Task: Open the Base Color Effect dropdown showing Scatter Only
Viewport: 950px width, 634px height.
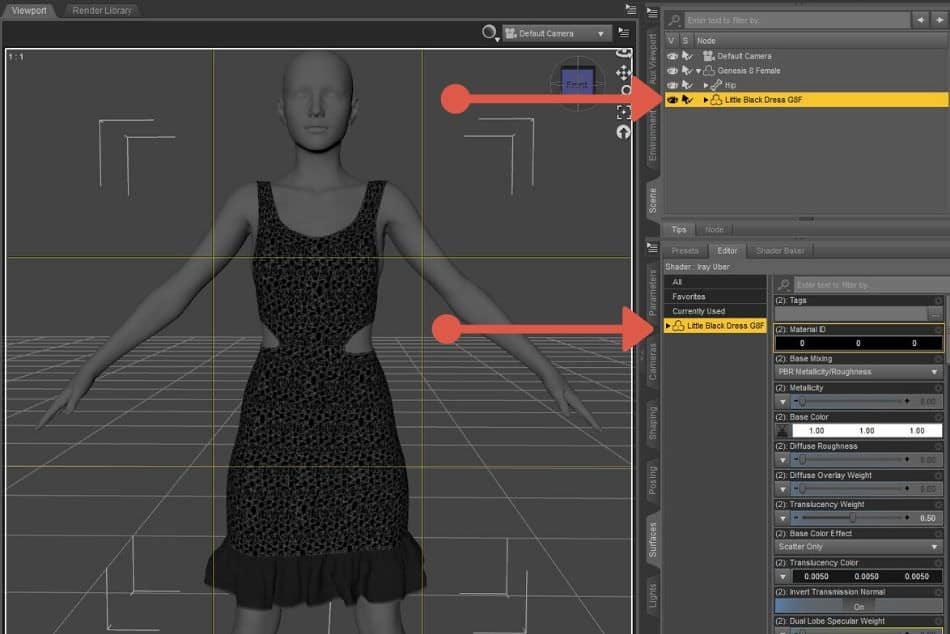Action: pos(858,546)
